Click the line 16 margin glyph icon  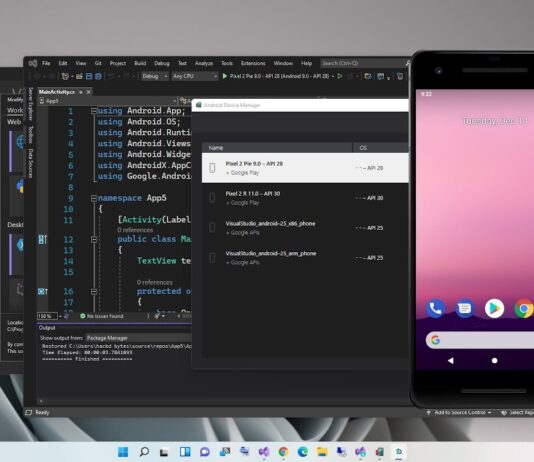click(43, 291)
